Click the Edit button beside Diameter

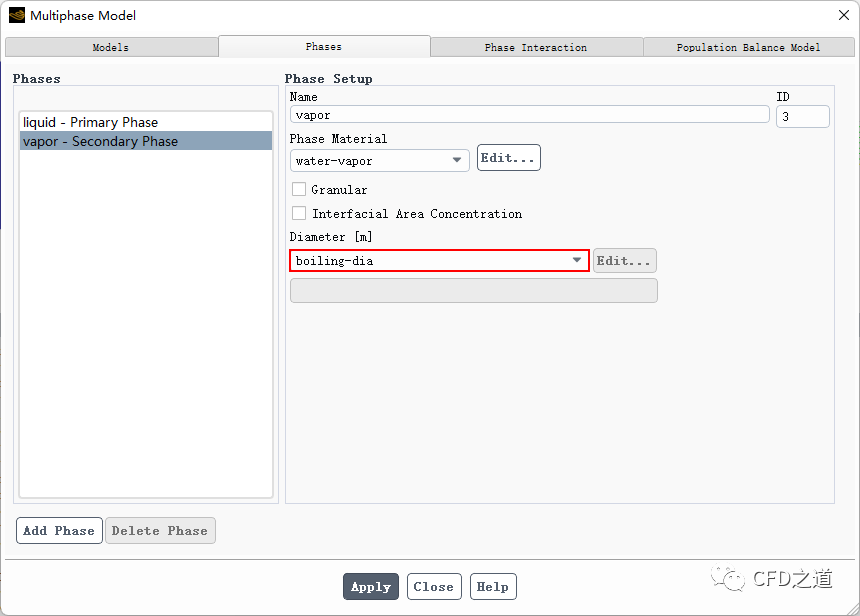624,261
